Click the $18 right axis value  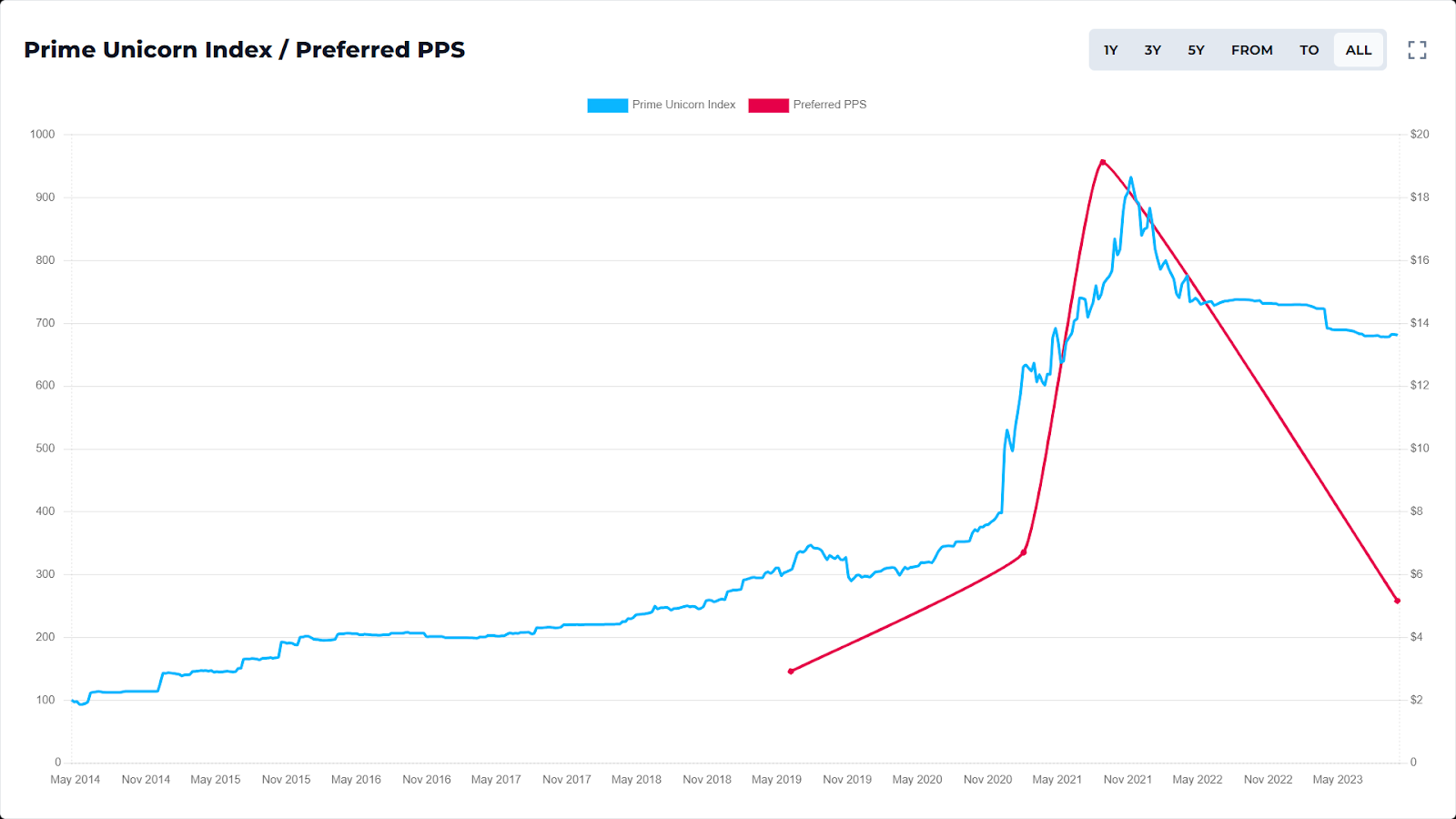click(1420, 197)
